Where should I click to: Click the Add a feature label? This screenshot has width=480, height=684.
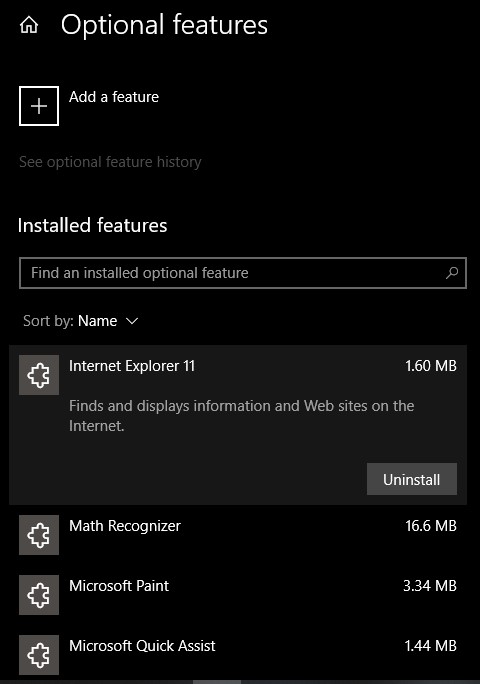coord(114,97)
